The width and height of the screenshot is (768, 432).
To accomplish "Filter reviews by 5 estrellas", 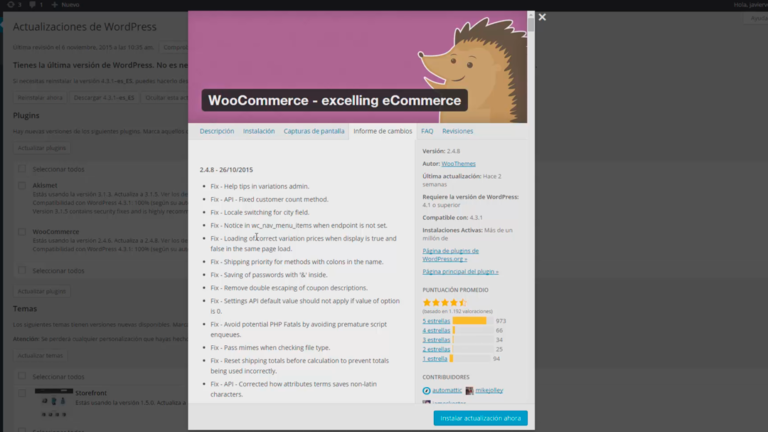I will (x=436, y=321).
